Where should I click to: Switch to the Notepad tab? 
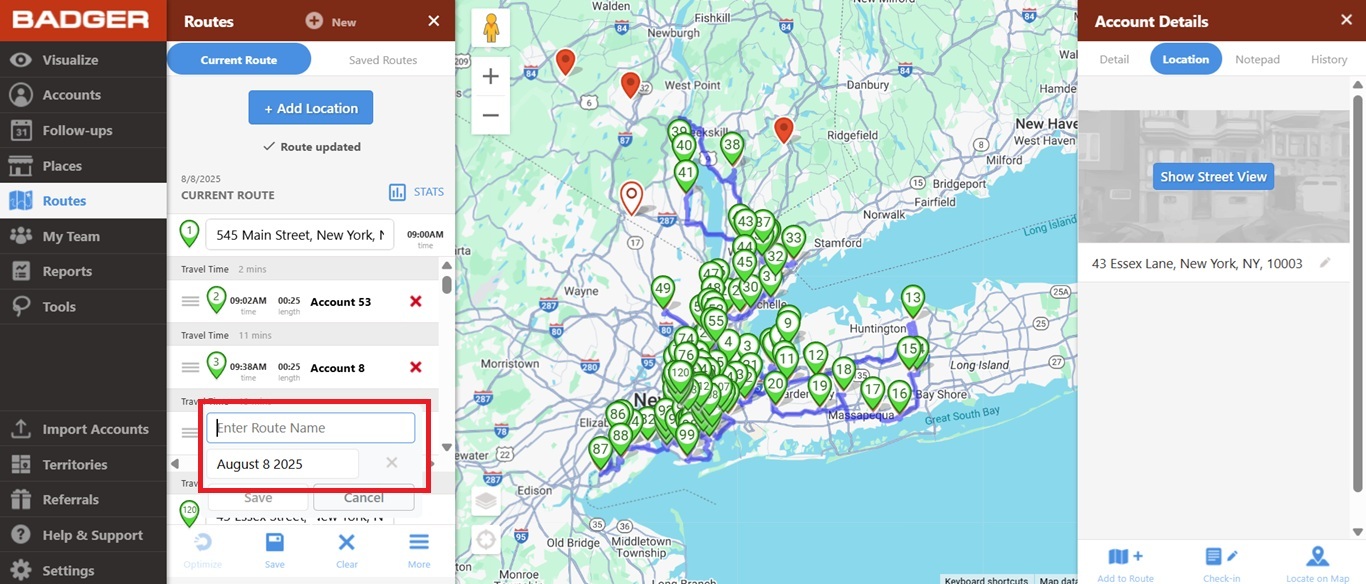(x=1257, y=60)
